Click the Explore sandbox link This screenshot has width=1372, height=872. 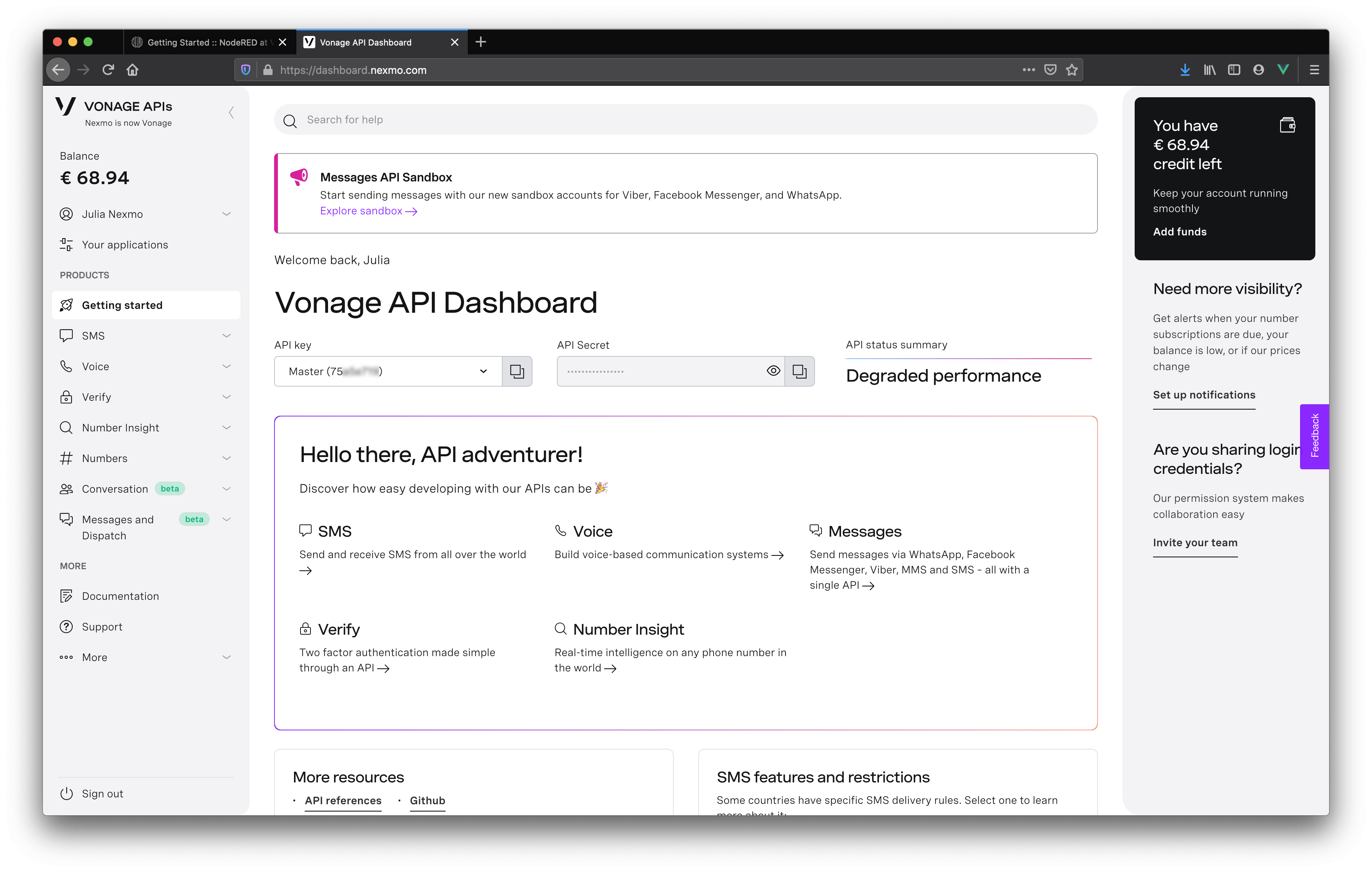(x=368, y=211)
